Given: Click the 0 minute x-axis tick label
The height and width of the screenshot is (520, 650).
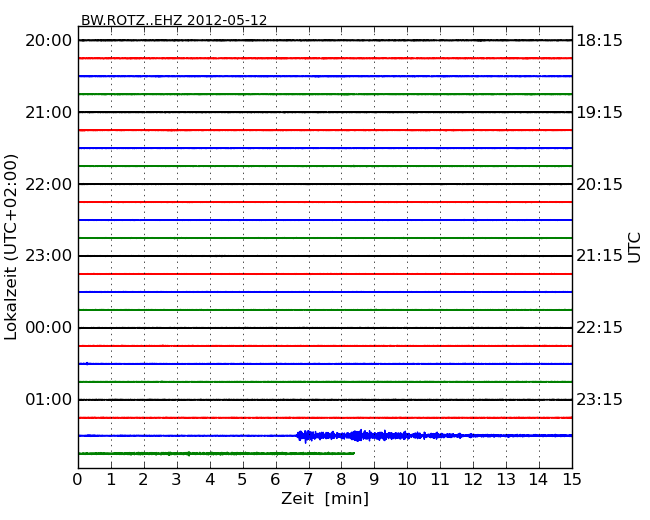Looking at the screenshot, I should coord(78,480).
